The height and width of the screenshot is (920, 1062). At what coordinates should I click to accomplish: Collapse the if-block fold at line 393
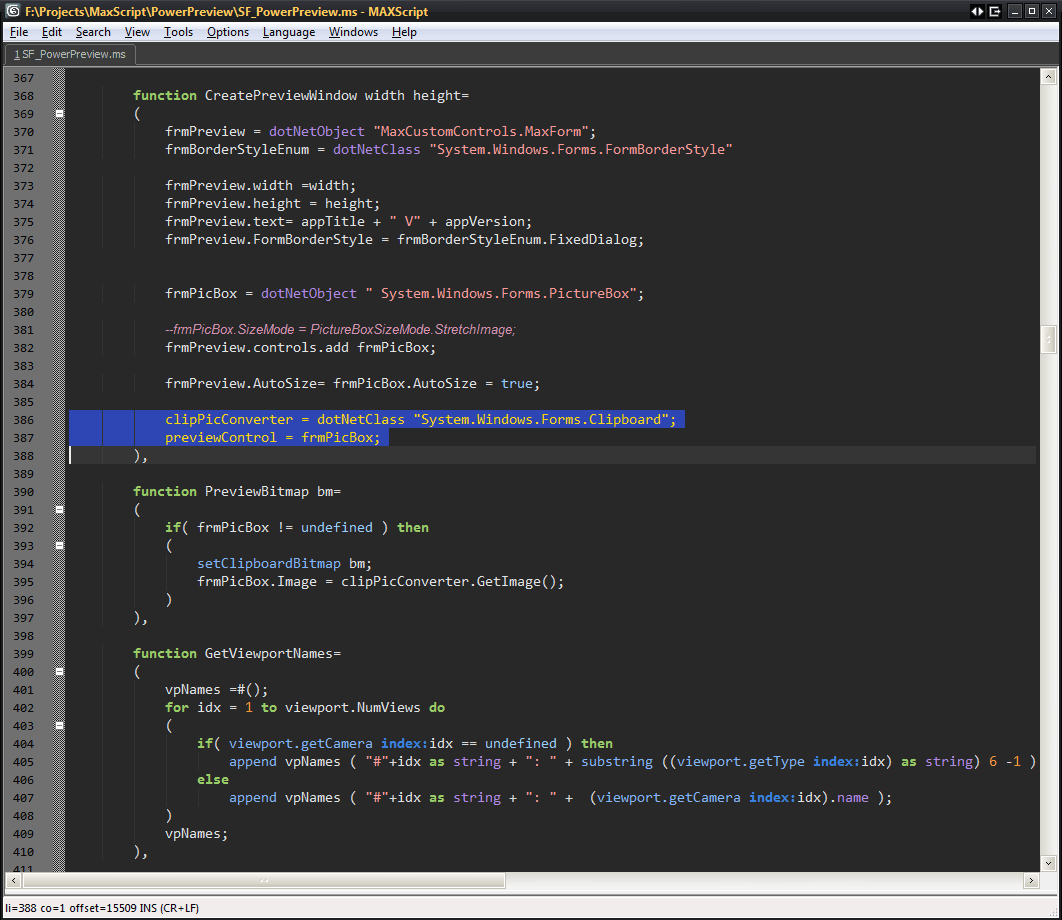pyautogui.click(x=59, y=546)
